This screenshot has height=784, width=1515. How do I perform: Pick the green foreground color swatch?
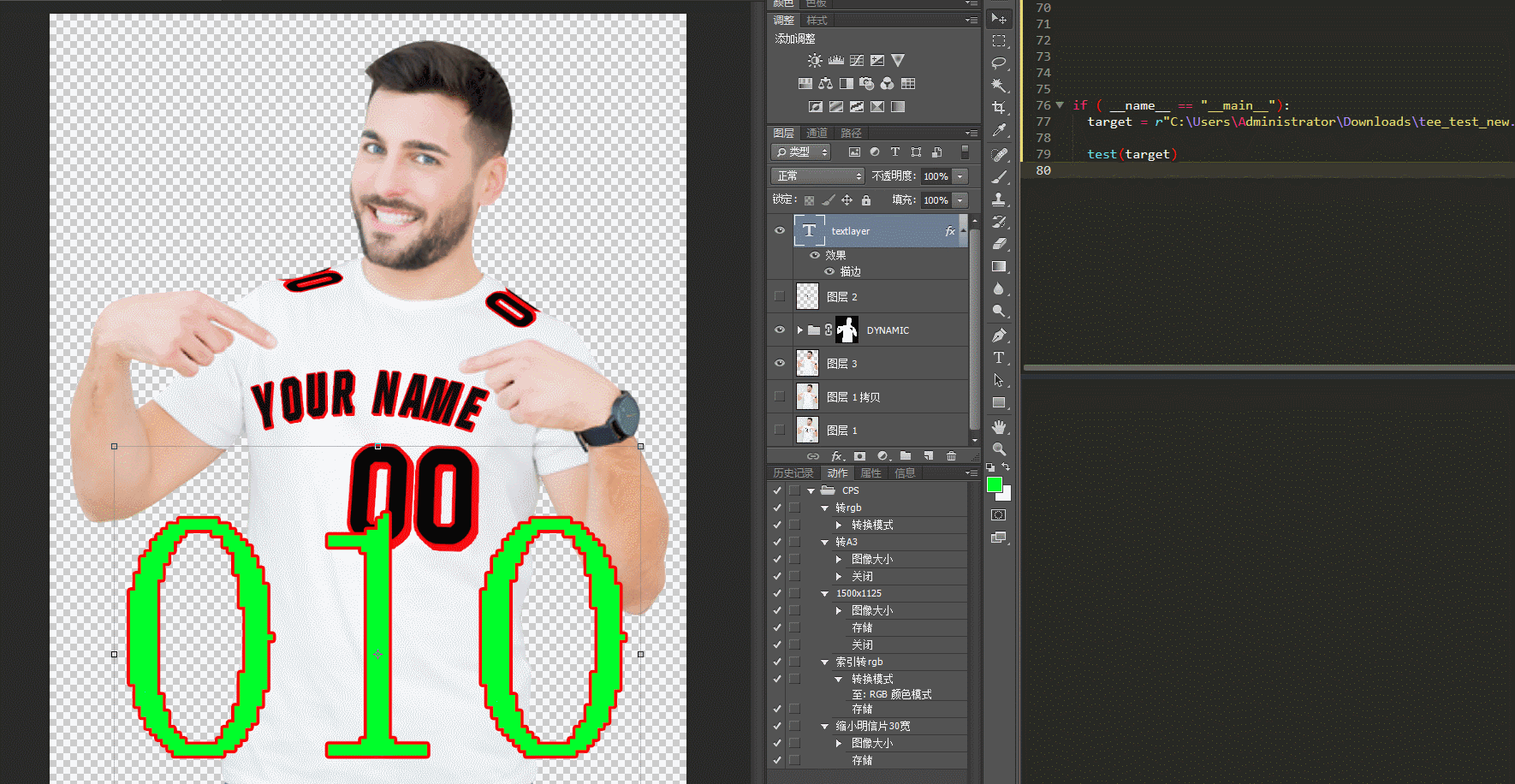[x=994, y=484]
